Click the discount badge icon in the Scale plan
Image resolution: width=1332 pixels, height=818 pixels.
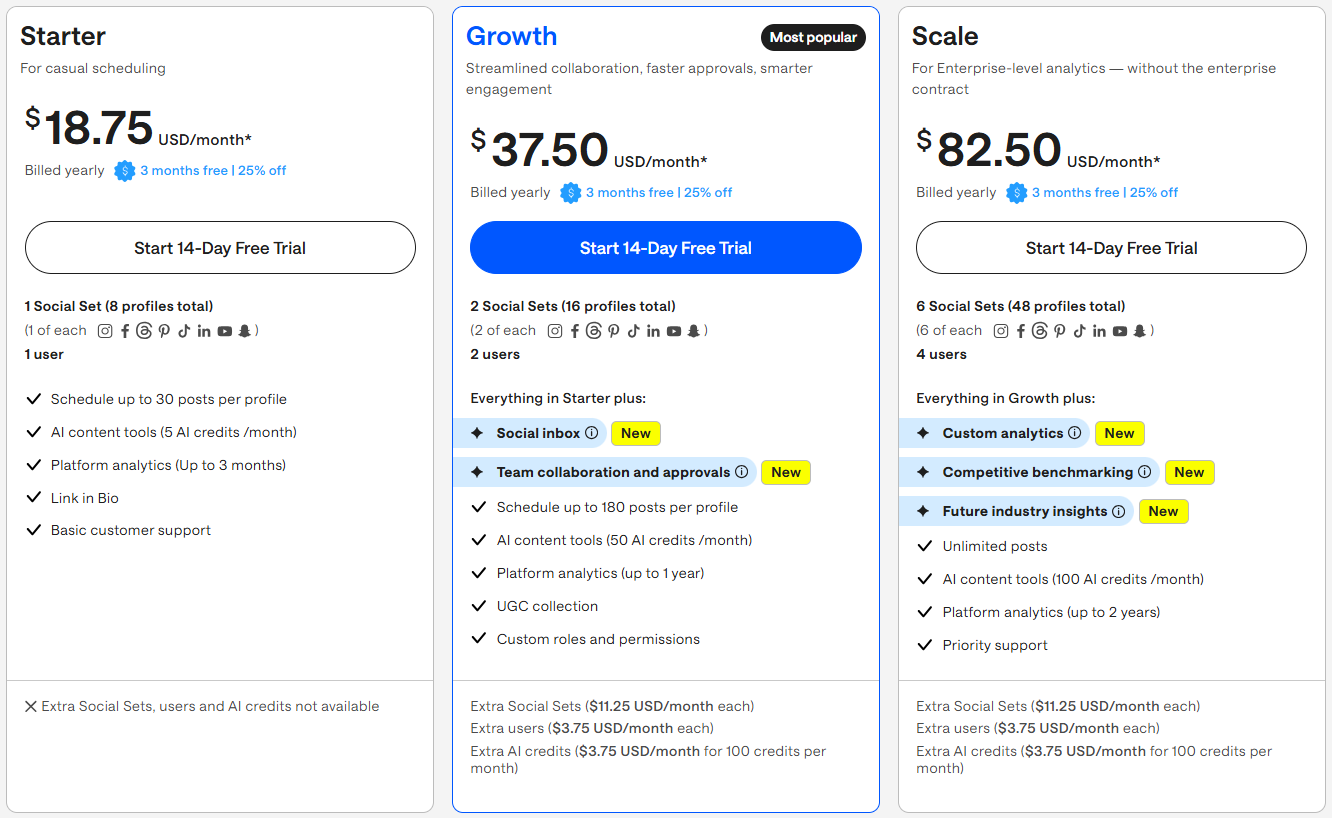pyautogui.click(x=1017, y=191)
